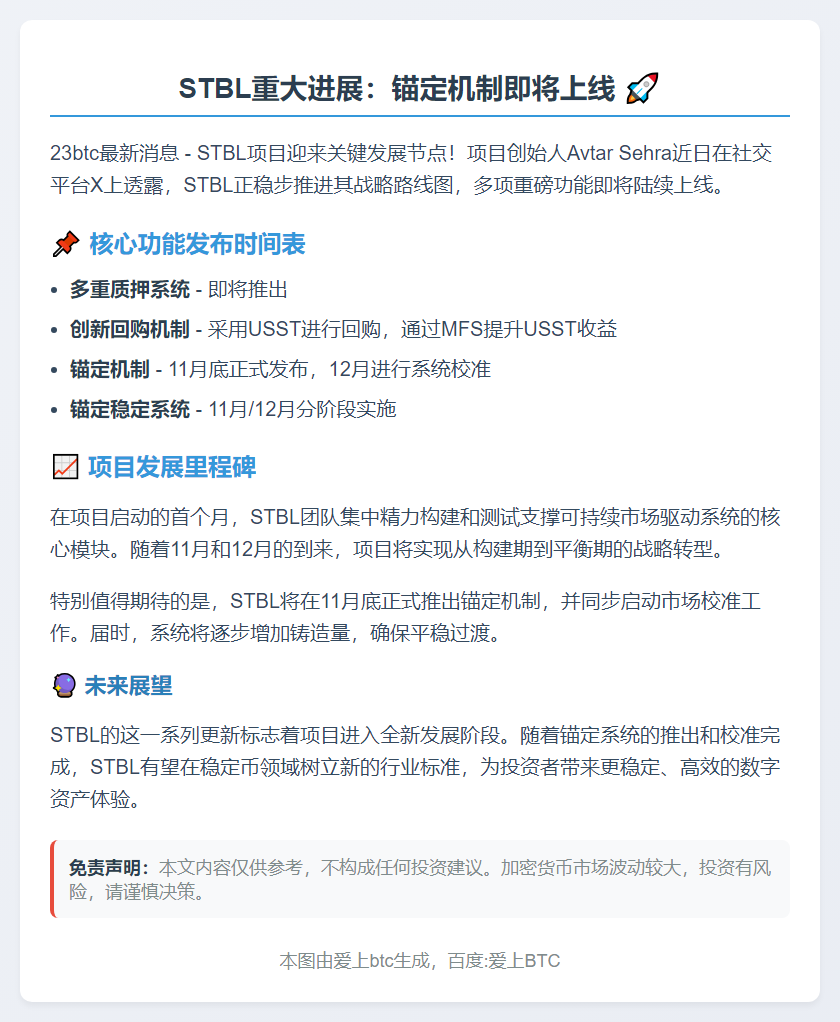Click the blue divider line under title
The height and width of the screenshot is (1022, 840).
pos(420,116)
